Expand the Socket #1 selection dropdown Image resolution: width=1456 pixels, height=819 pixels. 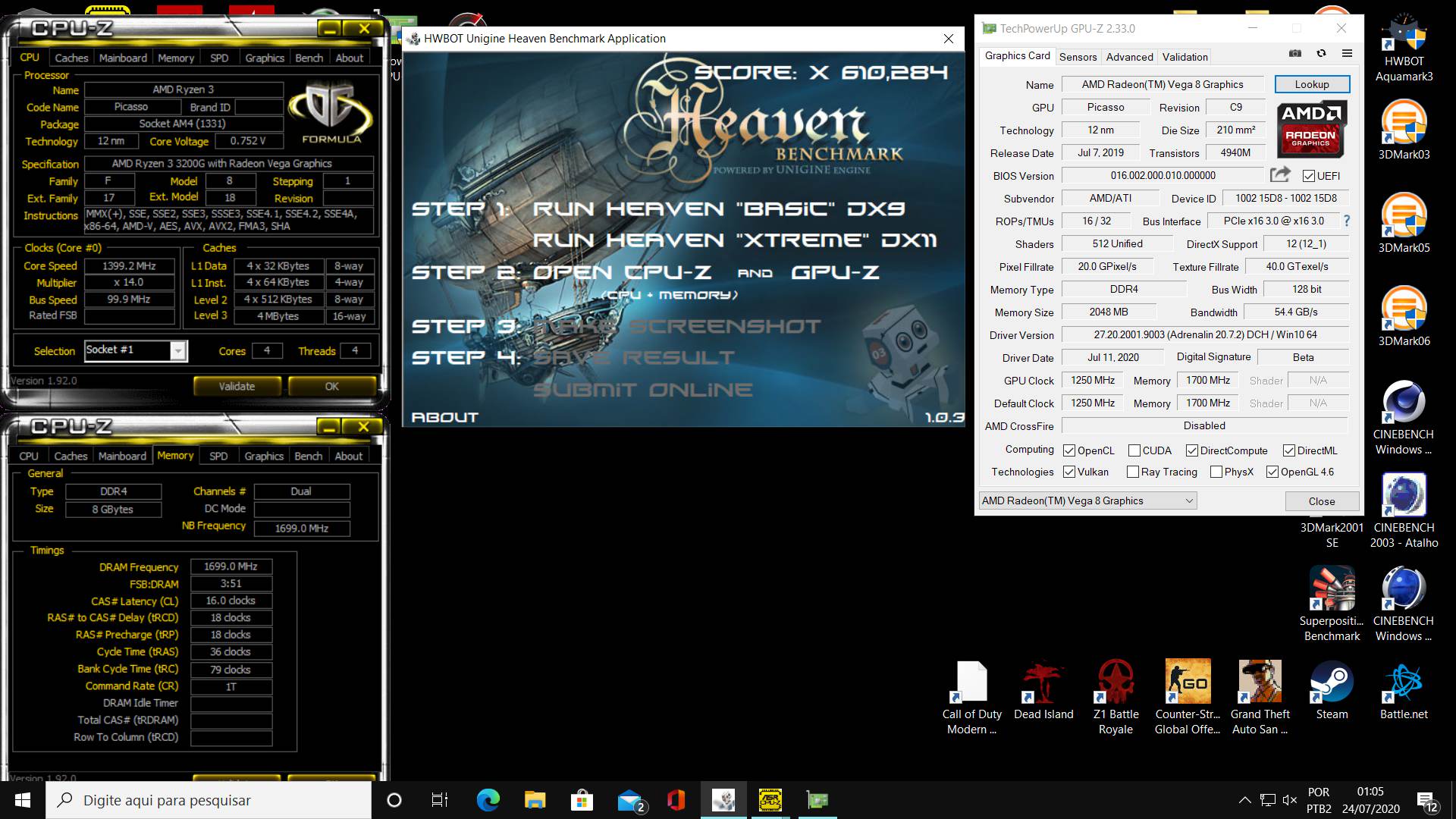(177, 350)
